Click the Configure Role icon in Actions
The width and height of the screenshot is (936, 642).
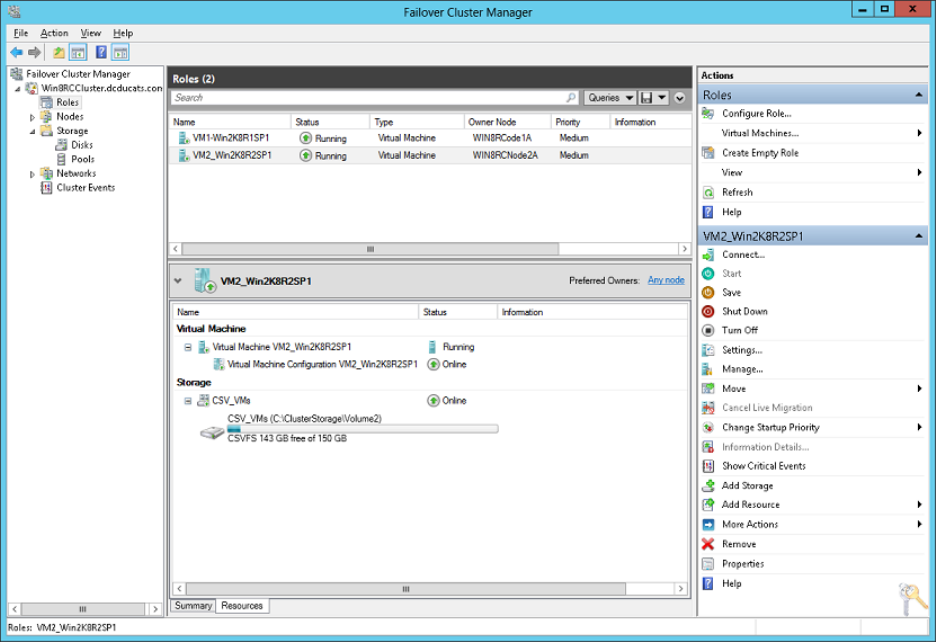pyautogui.click(x=708, y=113)
